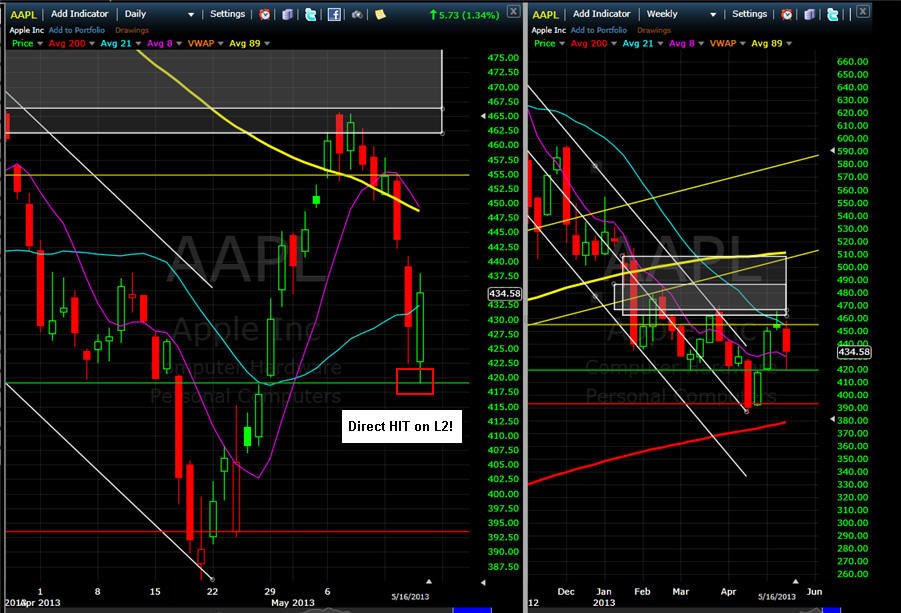Click the AAPL ticker symbol in Daily chart

23,14
